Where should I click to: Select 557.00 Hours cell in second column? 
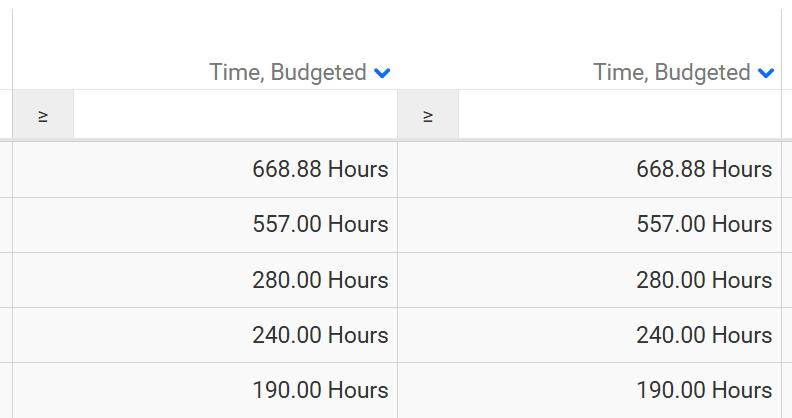coord(704,225)
